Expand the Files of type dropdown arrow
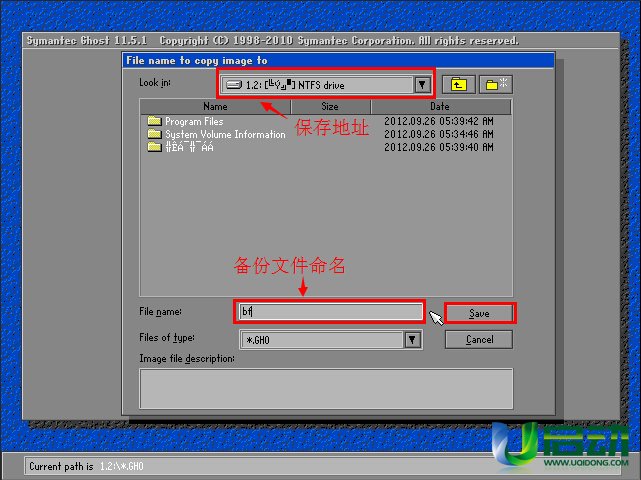 [x=412, y=340]
